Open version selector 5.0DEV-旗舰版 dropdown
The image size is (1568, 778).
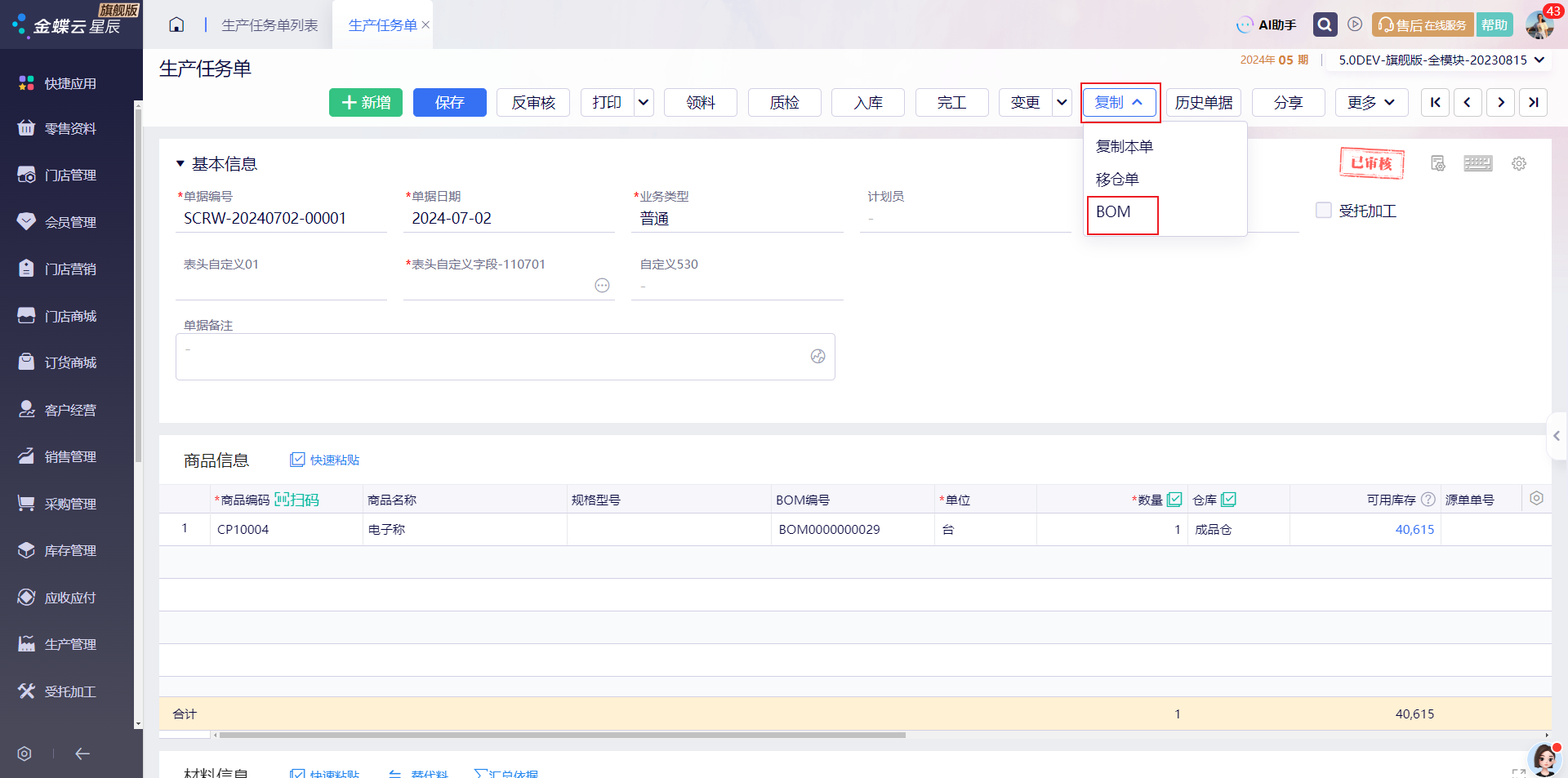pos(1441,60)
